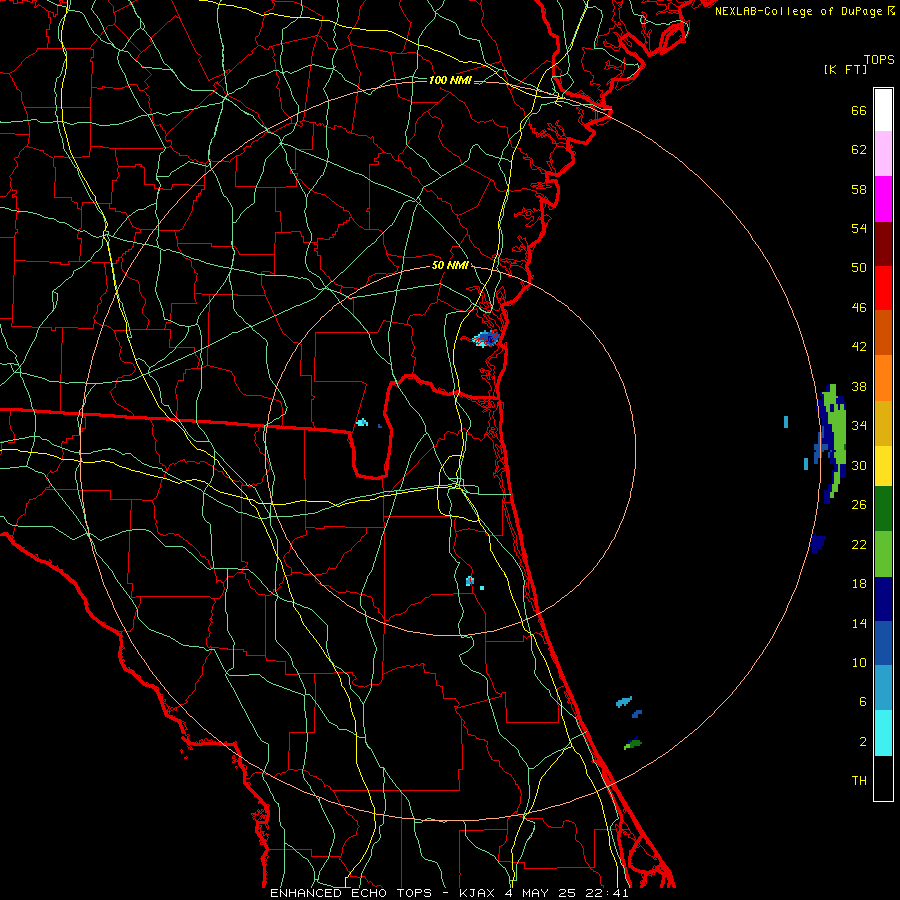
Task: Click the 'KJAX' radar site identifier
Action: (x=479, y=893)
